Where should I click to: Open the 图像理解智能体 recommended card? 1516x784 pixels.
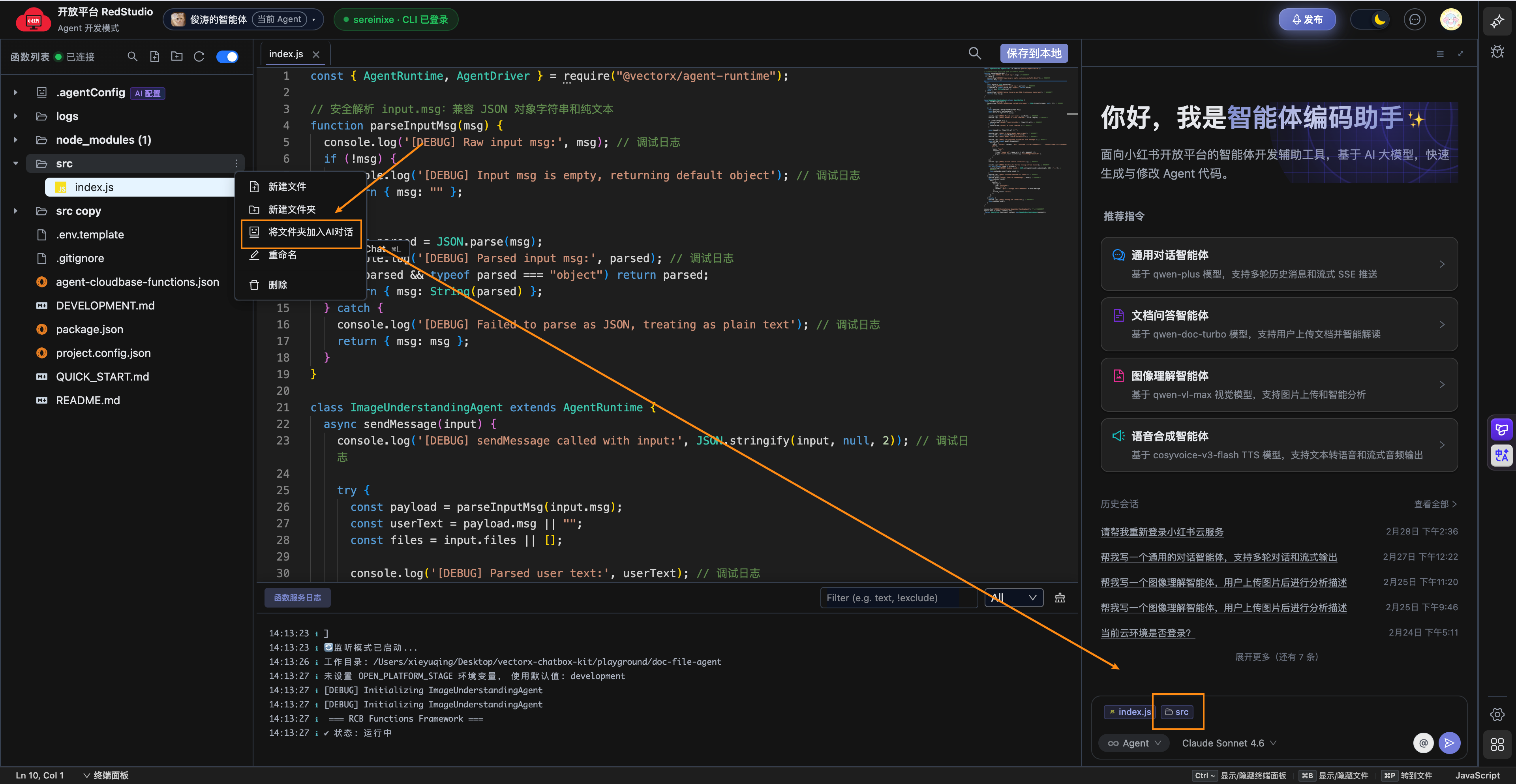click(x=1279, y=384)
